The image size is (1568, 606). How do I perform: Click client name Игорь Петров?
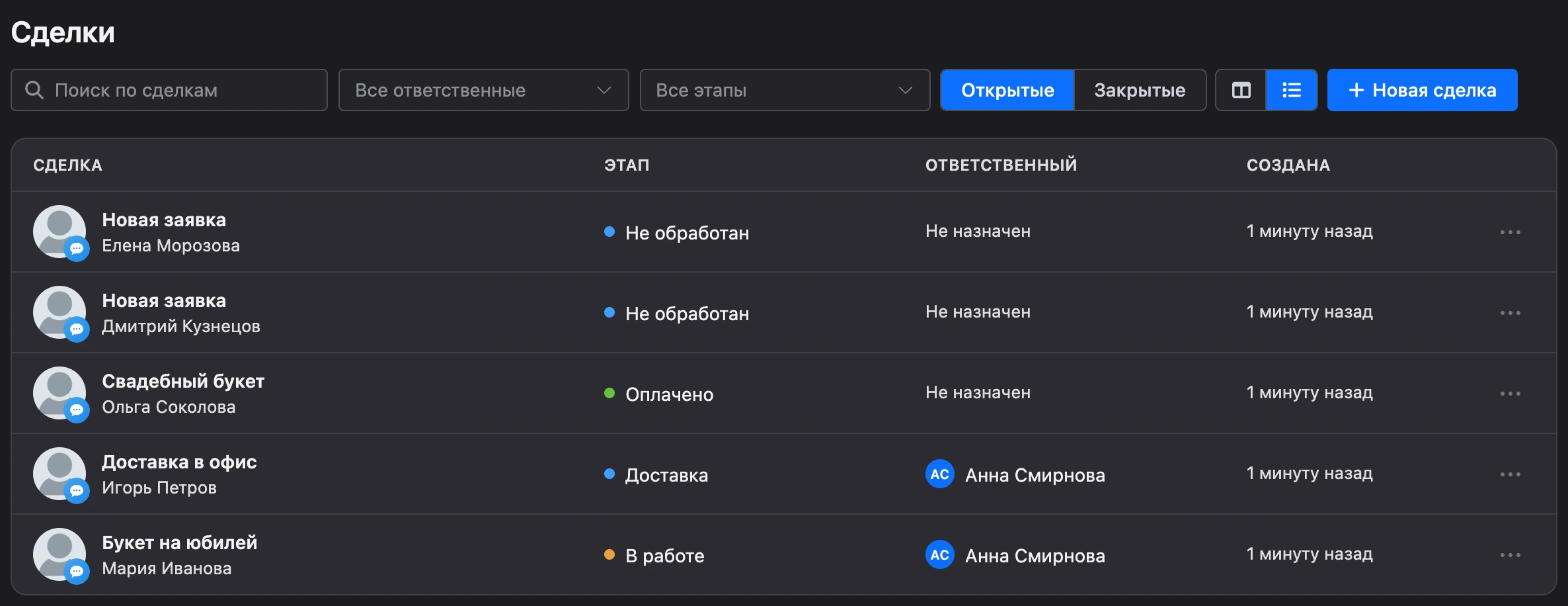coord(159,488)
